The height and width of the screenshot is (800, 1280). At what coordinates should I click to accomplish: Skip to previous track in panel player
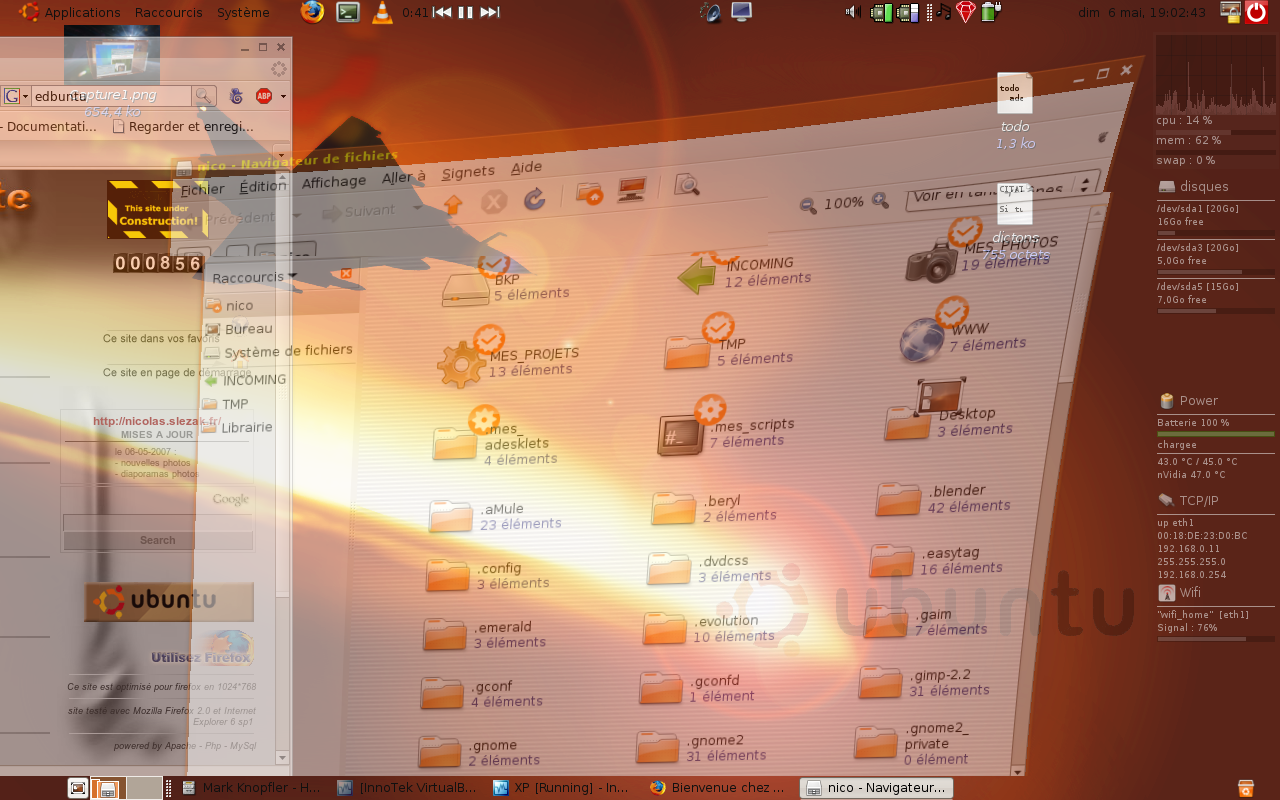pos(442,13)
